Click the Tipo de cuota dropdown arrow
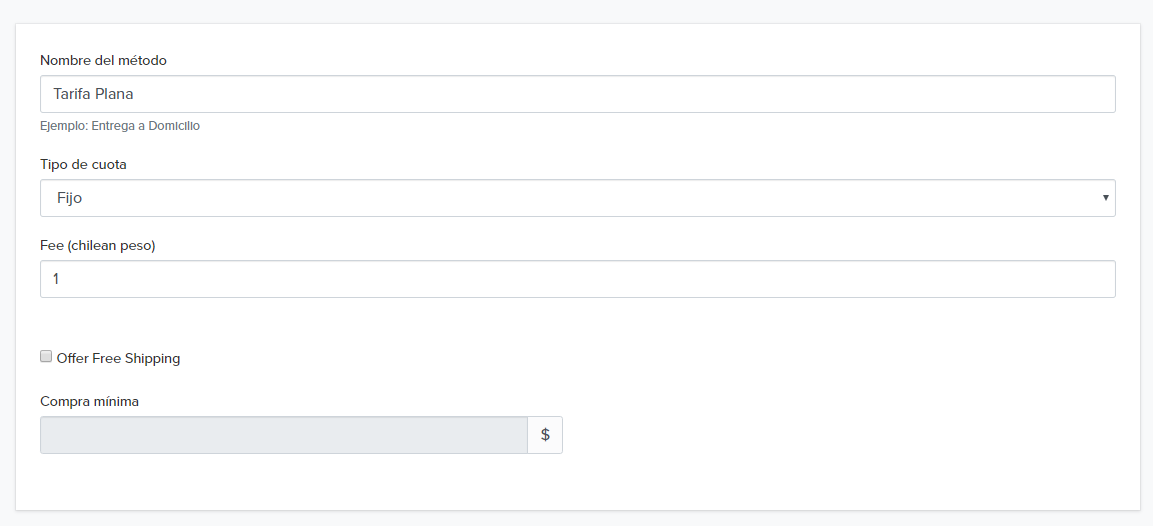This screenshot has height=526, width=1153. (x=1105, y=198)
